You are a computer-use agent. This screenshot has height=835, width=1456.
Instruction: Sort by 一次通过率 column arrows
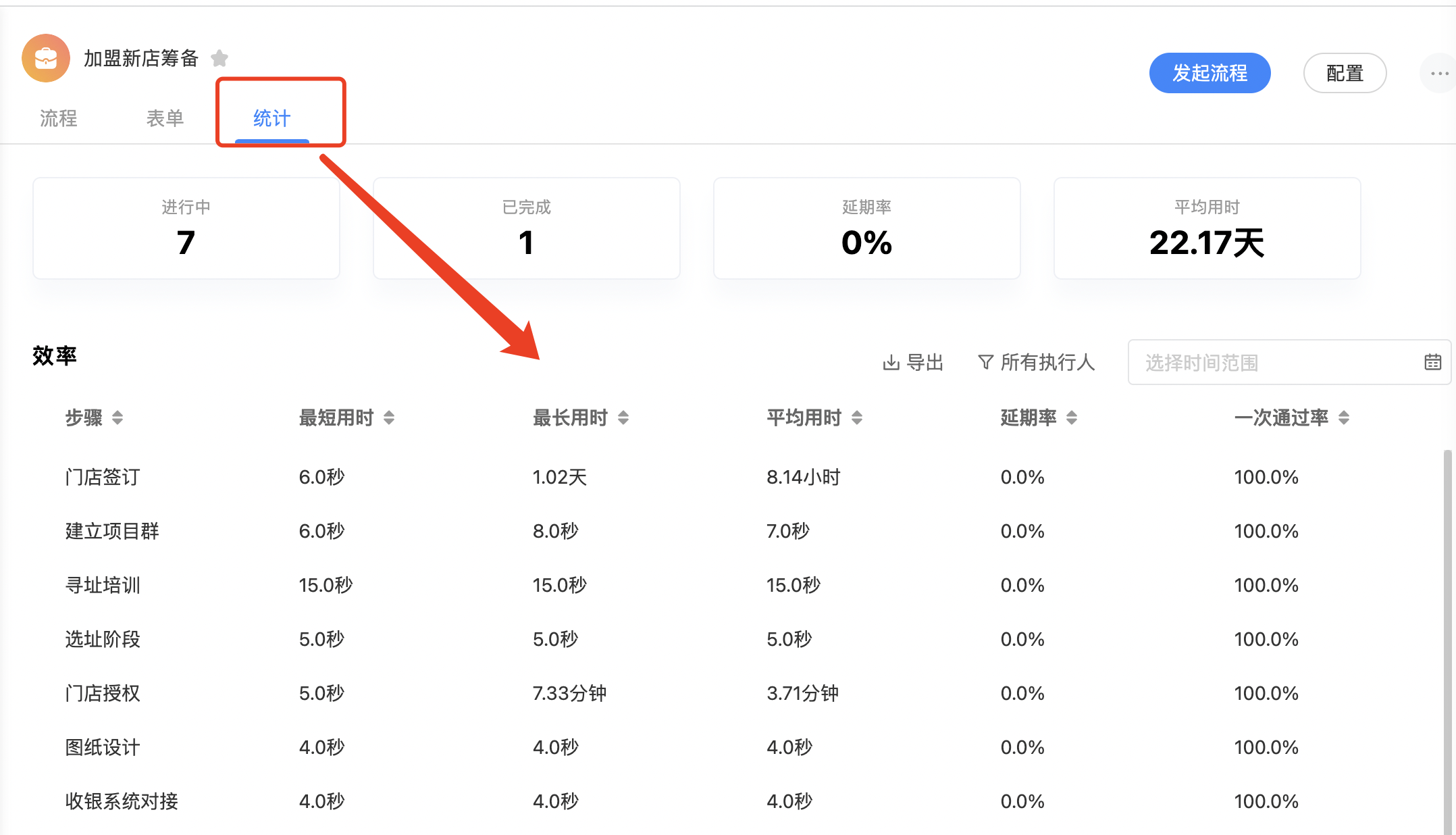click(1344, 417)
